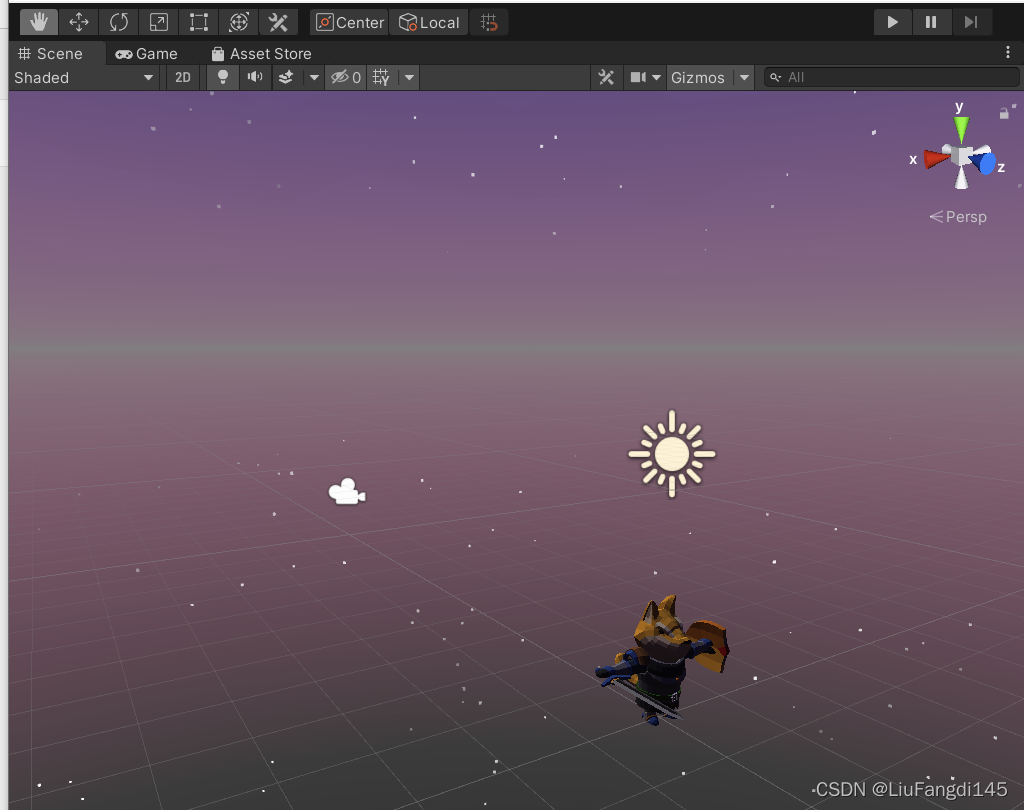Select the Rotate tool

pyautogui.click(x=119, y=22)
